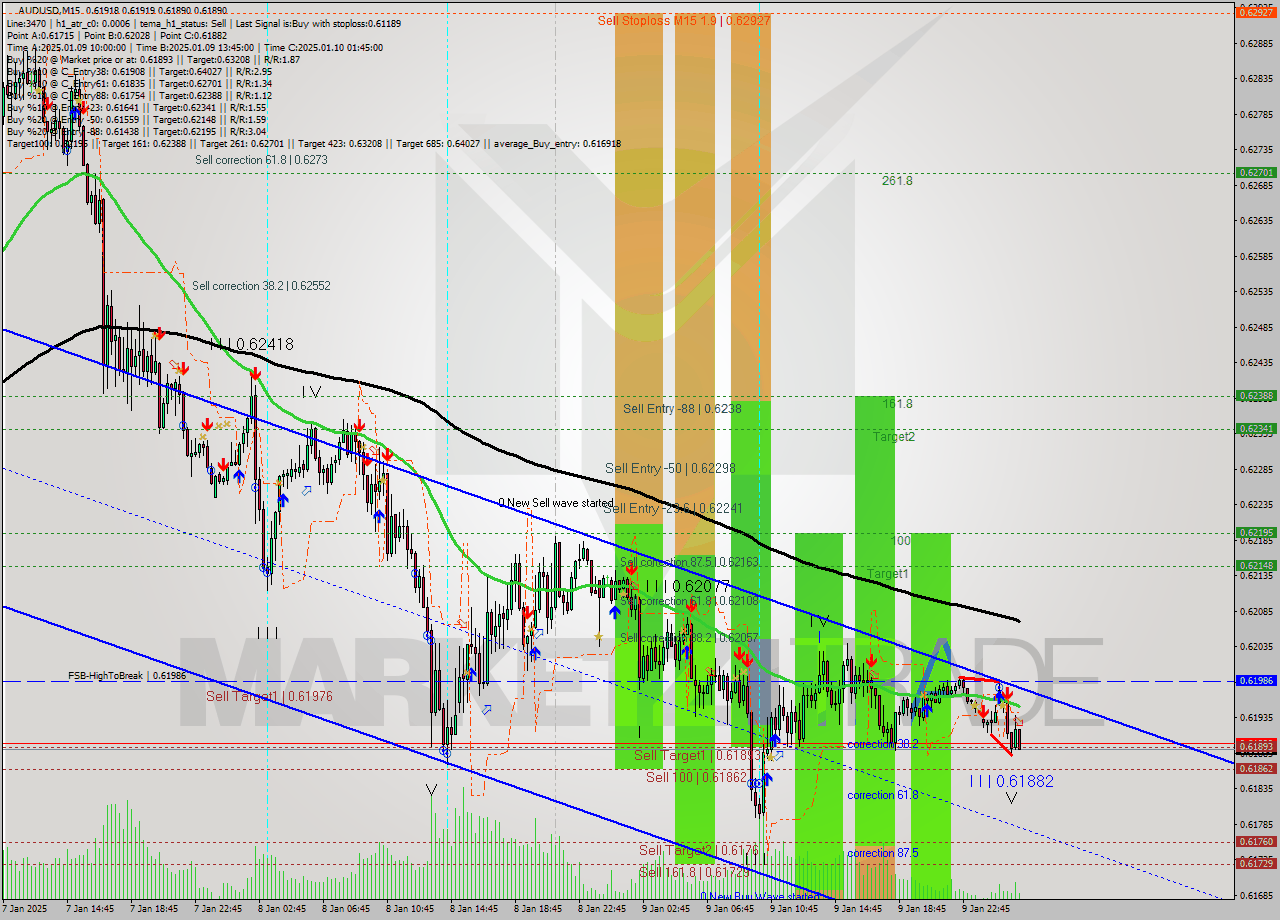This screenshot has width=1280, height=920.
Task: Select the '0 New Buy Wave started' annotation
Action: point(759,897)
